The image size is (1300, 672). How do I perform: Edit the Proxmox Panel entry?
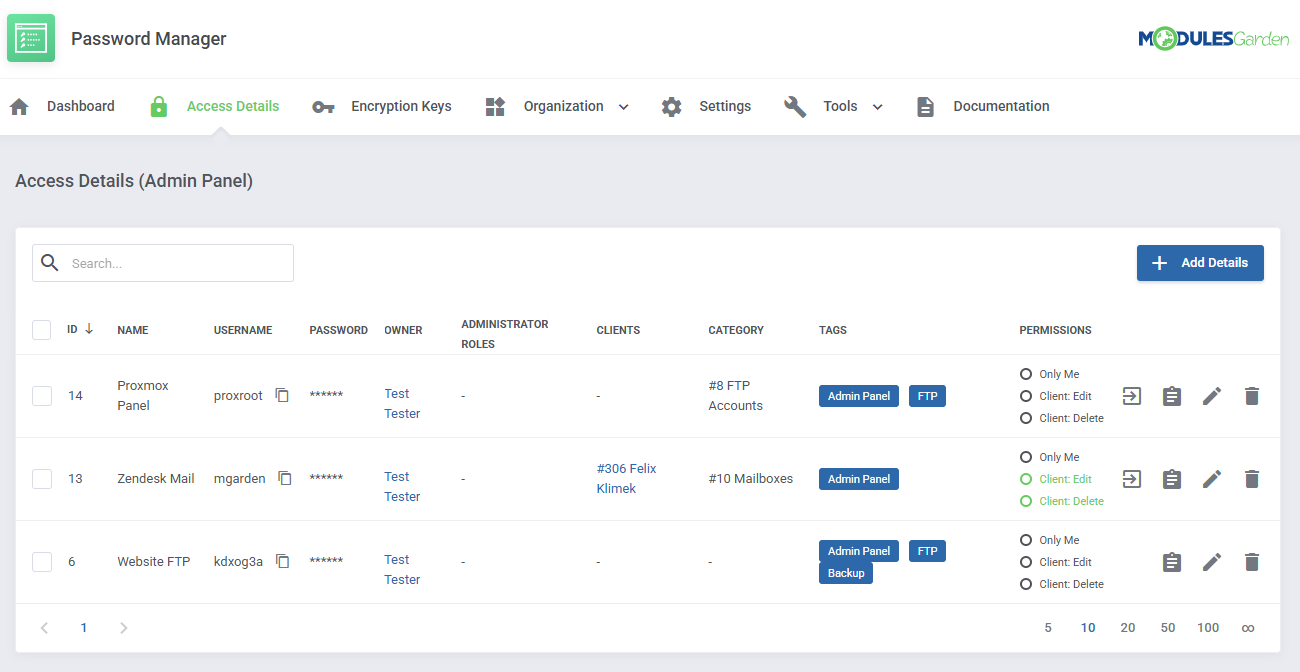[x=1212, y=396]
